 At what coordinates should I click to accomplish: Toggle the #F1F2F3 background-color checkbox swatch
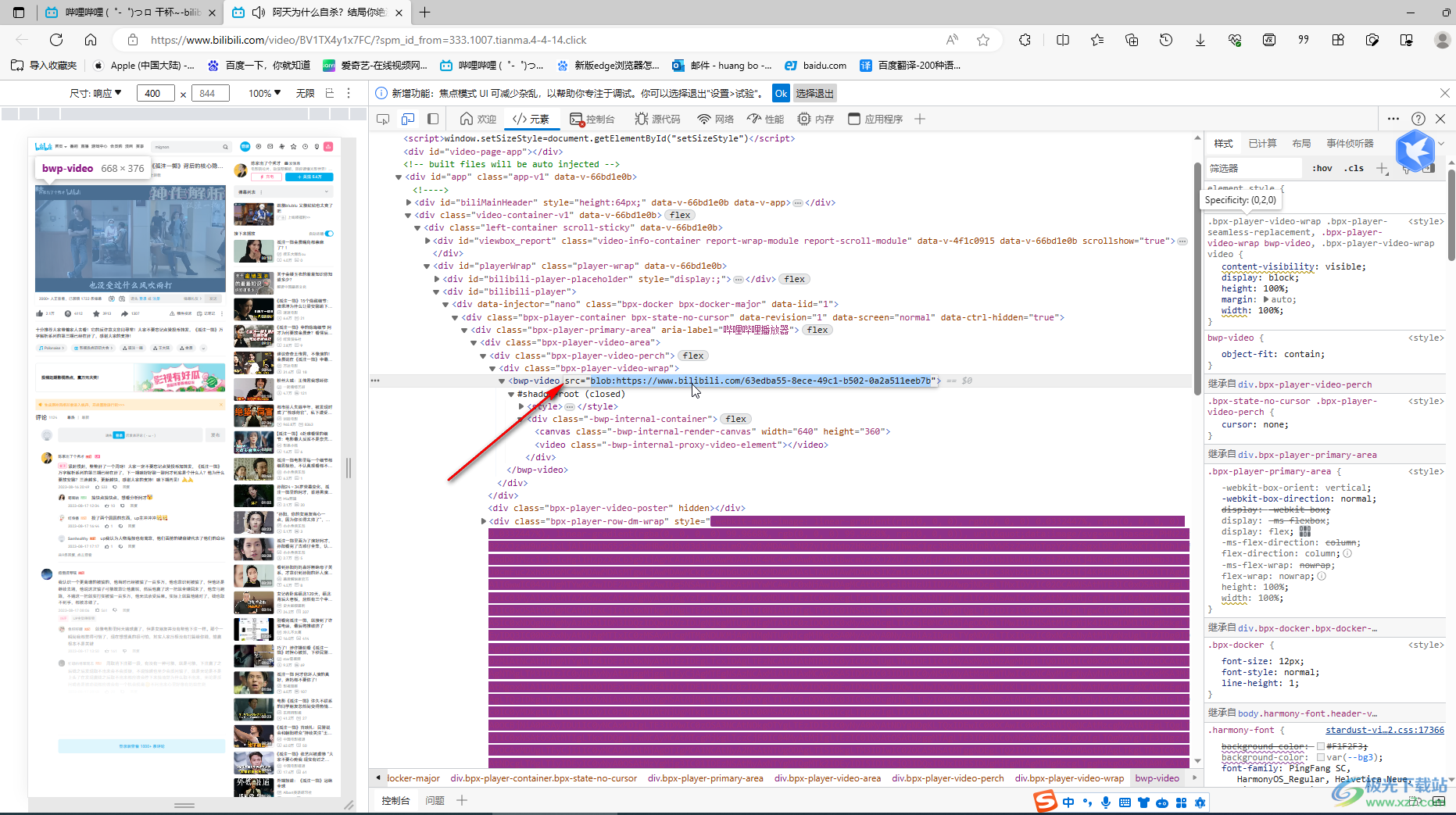click(1320, 746)
